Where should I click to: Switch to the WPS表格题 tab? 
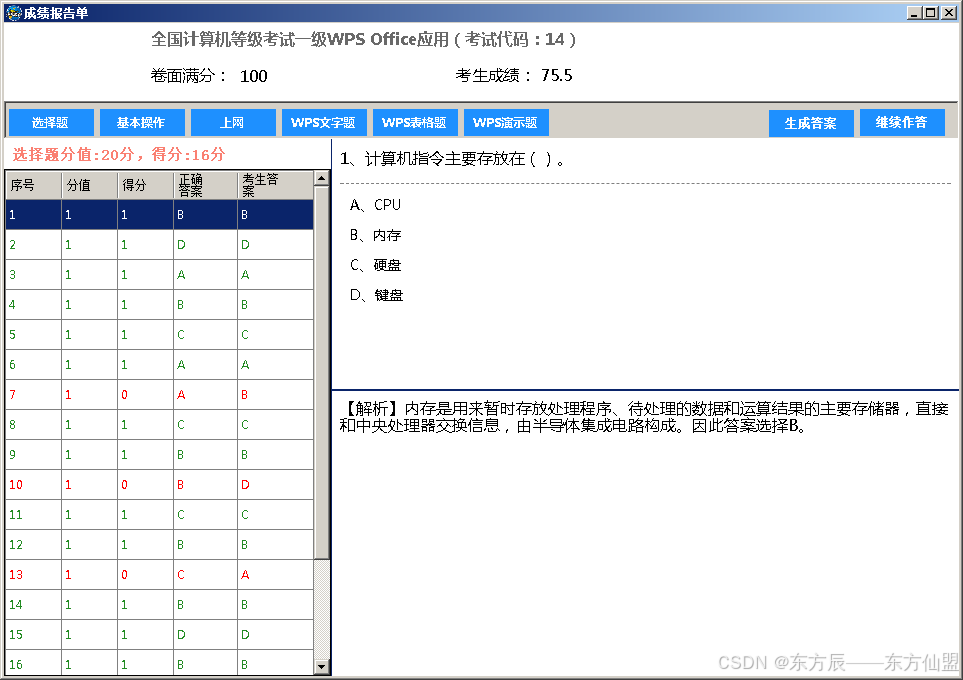point(415,122)
